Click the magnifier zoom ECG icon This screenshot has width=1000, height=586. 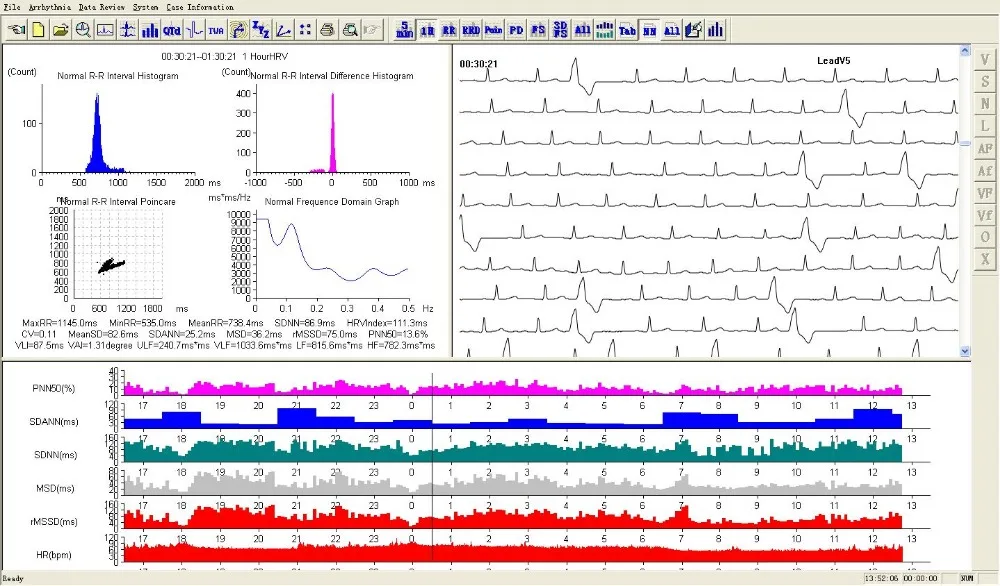[82, 29]
